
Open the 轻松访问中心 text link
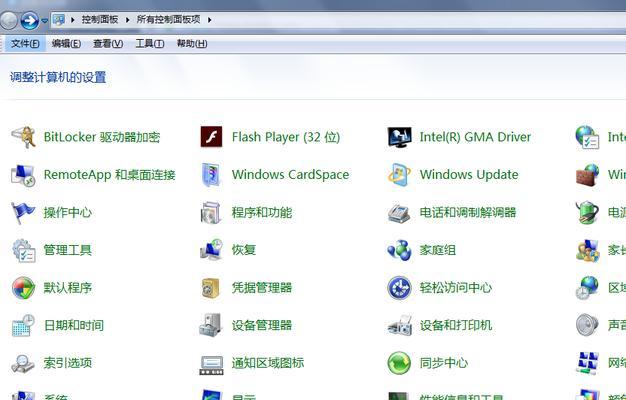tap(456, 288)
